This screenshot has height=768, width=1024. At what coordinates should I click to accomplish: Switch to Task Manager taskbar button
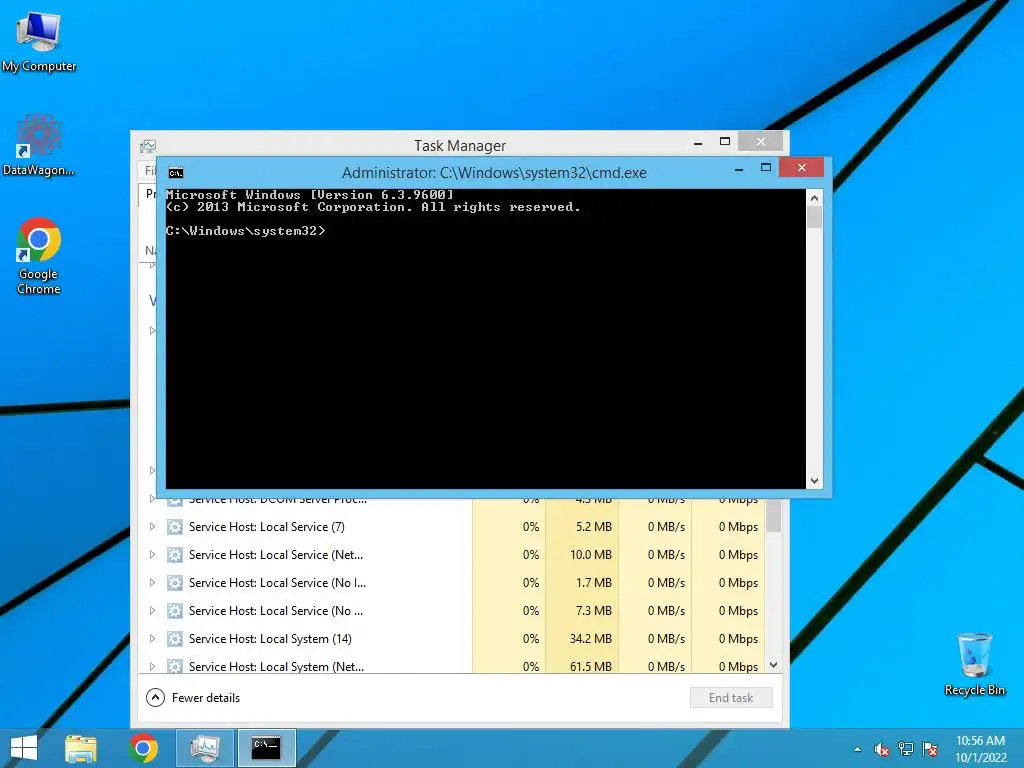coord(205,748)
